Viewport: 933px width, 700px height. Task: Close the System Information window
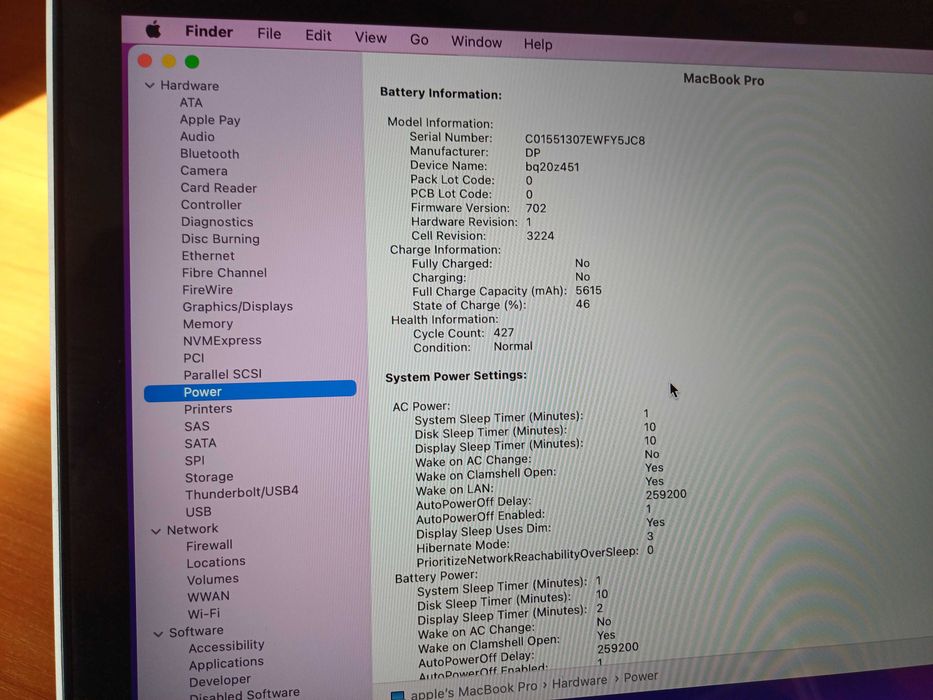(145, 60)
